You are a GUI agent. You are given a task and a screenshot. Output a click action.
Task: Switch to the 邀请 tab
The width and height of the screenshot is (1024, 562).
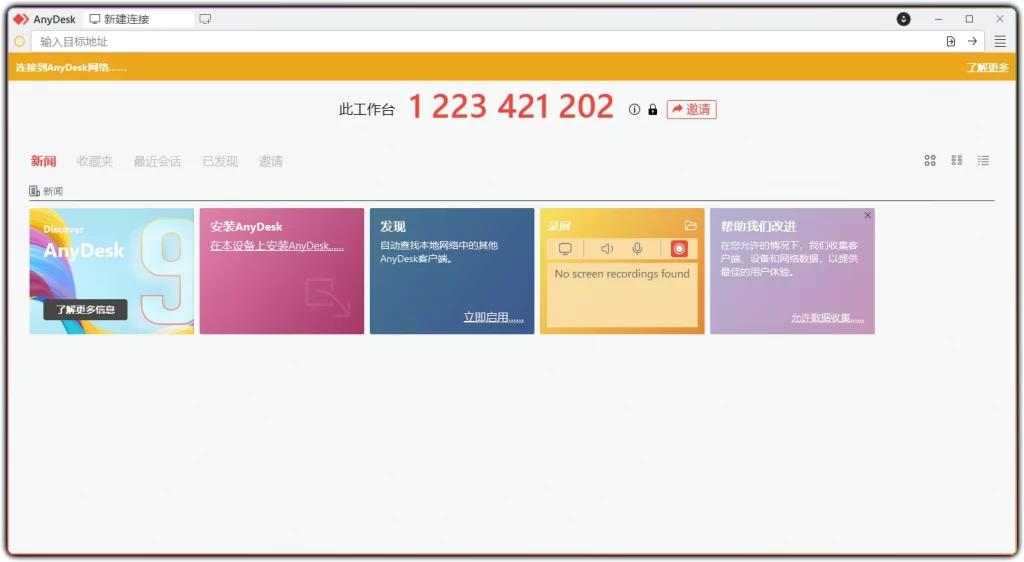pos(270,161)
